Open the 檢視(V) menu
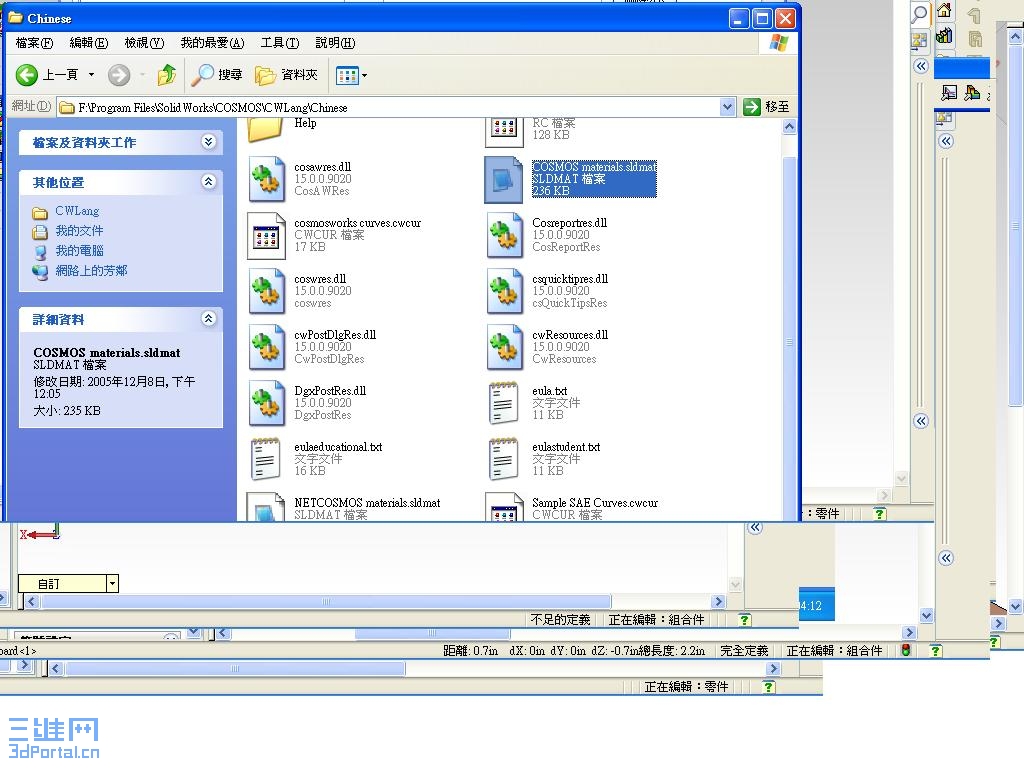 click(x=144, y=43)
